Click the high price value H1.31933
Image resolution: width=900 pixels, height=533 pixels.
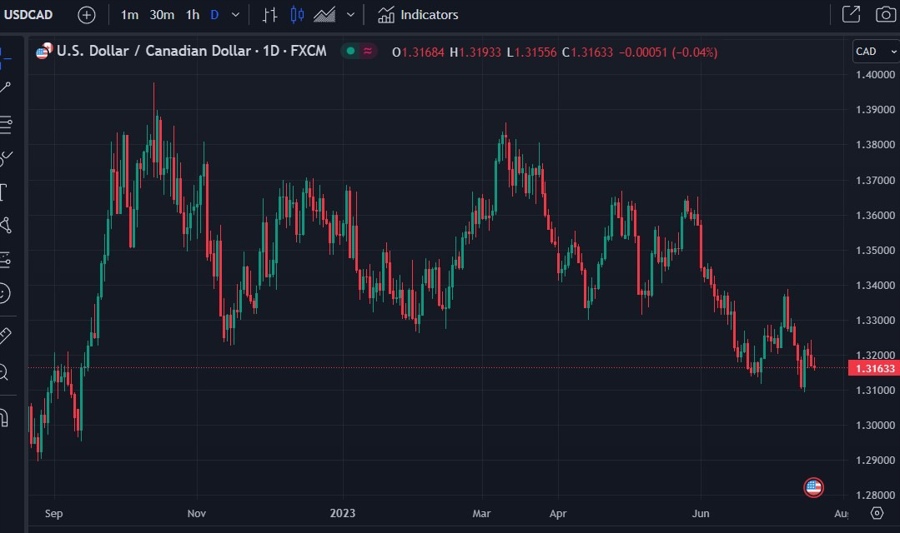point(475,52)
